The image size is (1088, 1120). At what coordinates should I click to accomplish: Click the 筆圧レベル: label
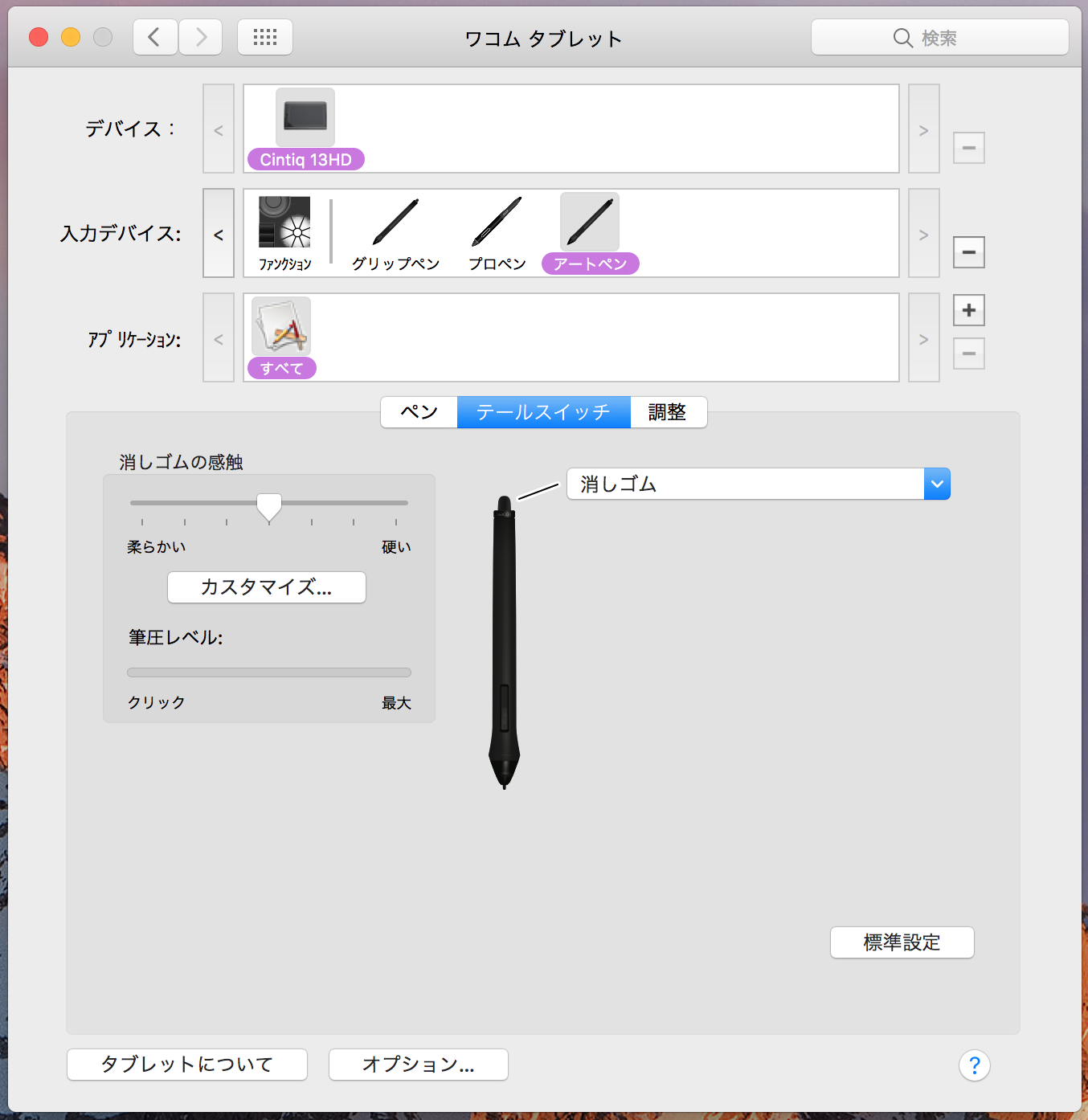[176, 637]
